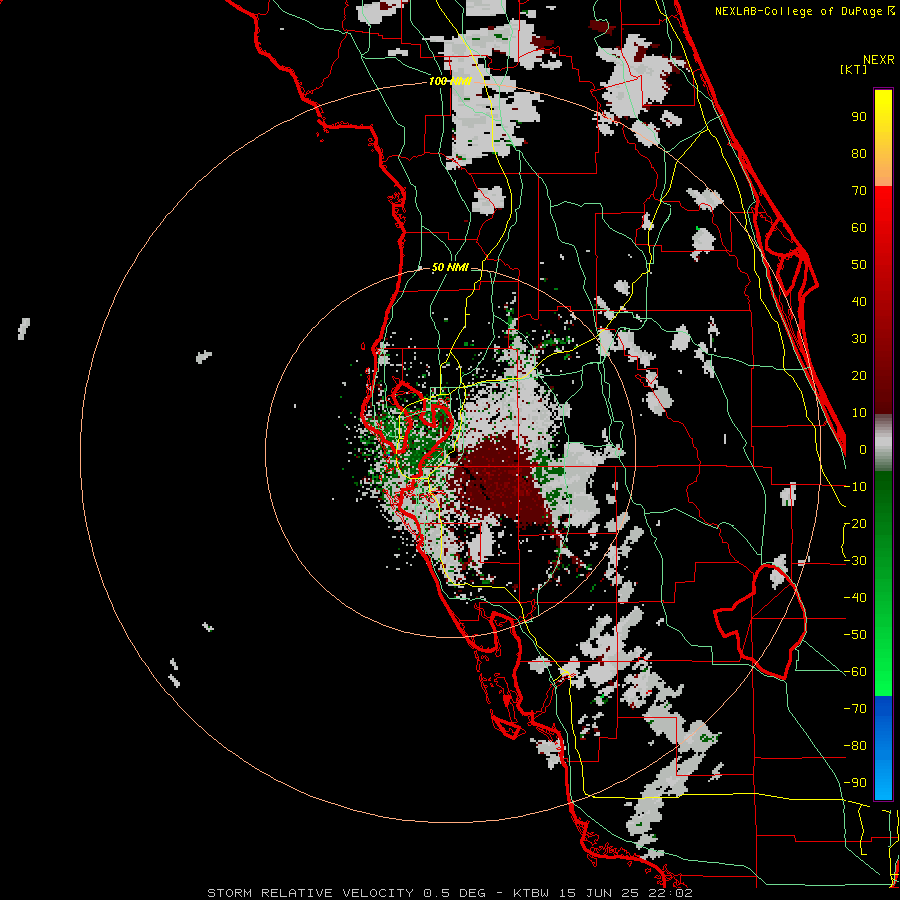Pick the blue bottom segment of the color bar

coord(883,747)
